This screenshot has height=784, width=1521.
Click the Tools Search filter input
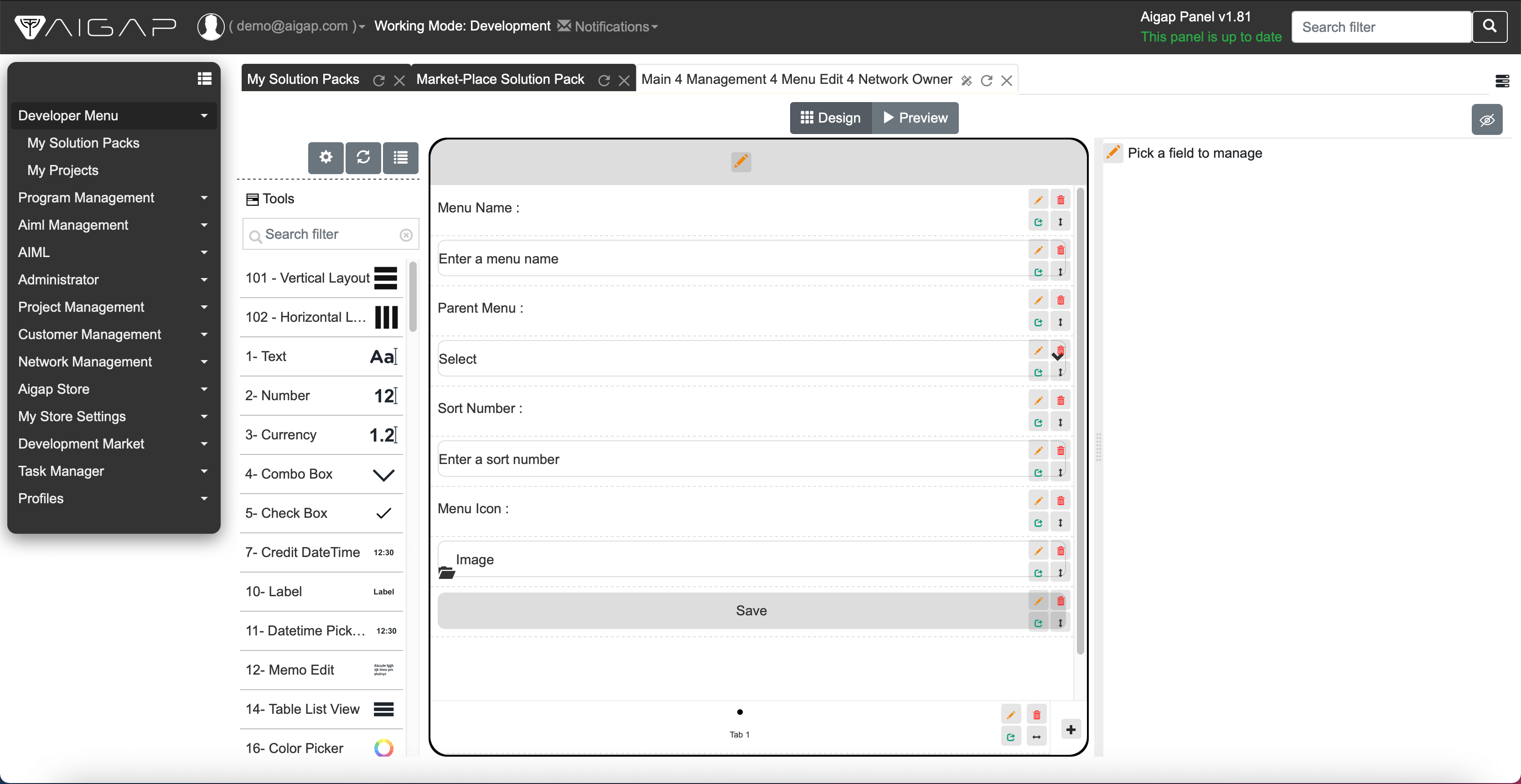331,235
